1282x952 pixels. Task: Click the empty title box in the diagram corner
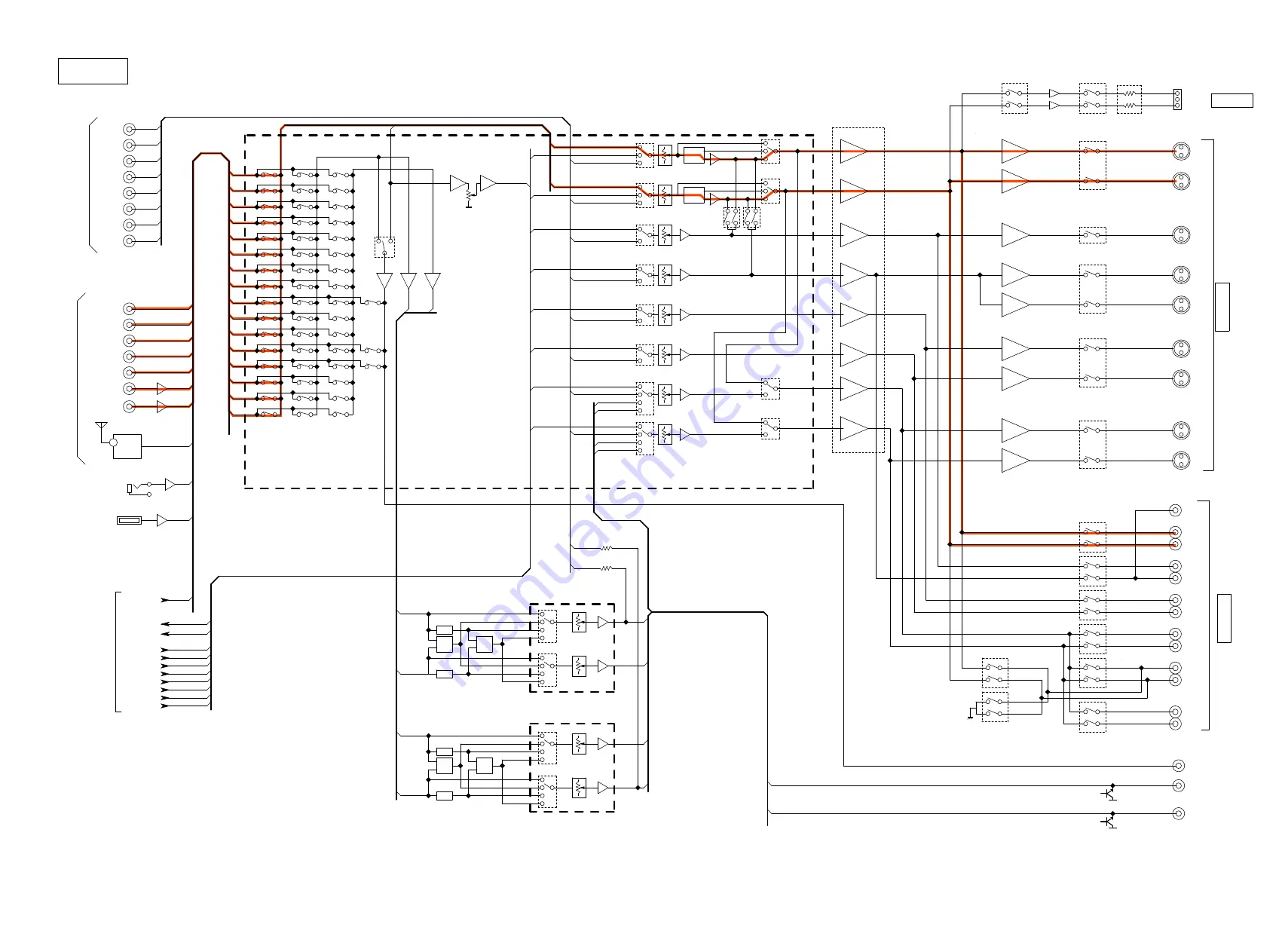coord(93,71)
